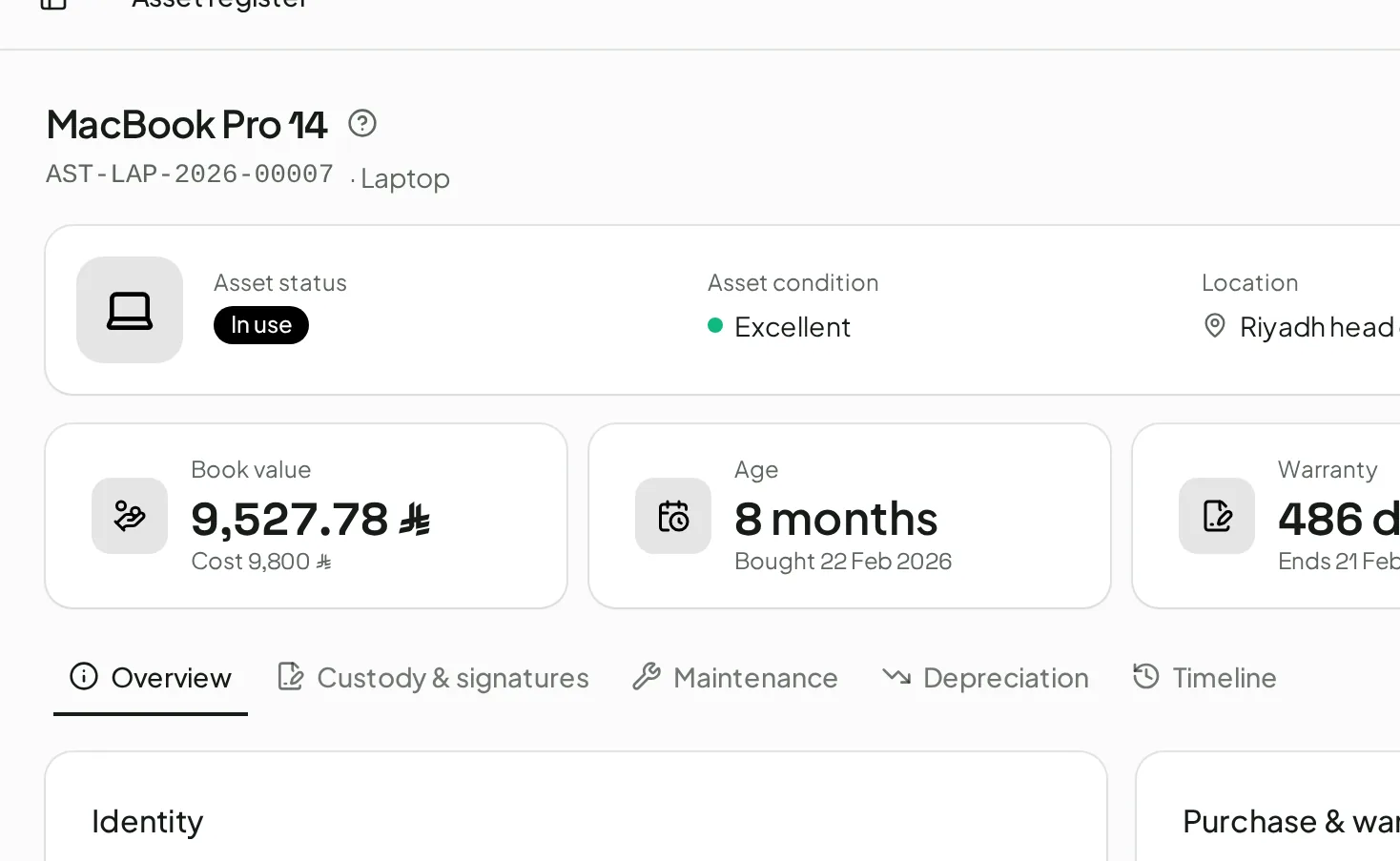
Task: Open the Timeline tab
Action: click(x=1204, y=678)
